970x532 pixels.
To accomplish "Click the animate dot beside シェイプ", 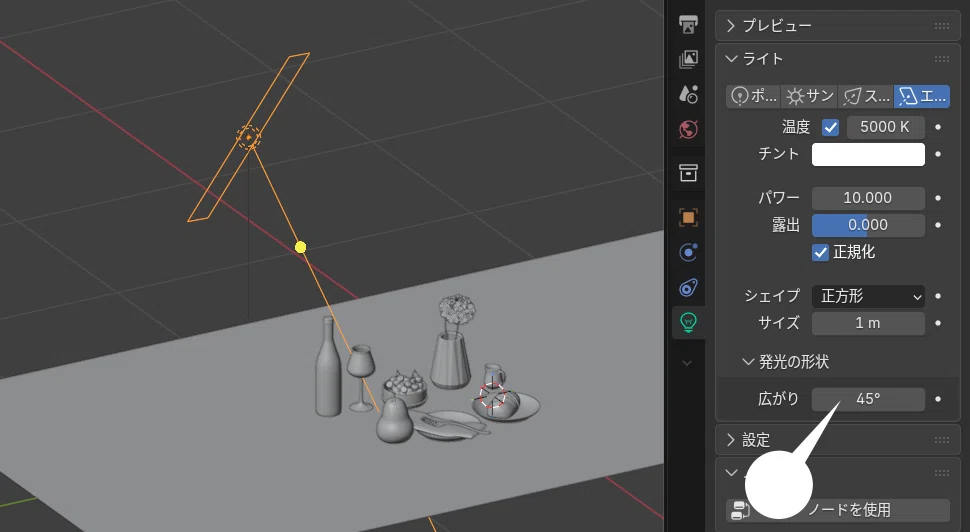I will pos(938,296).
